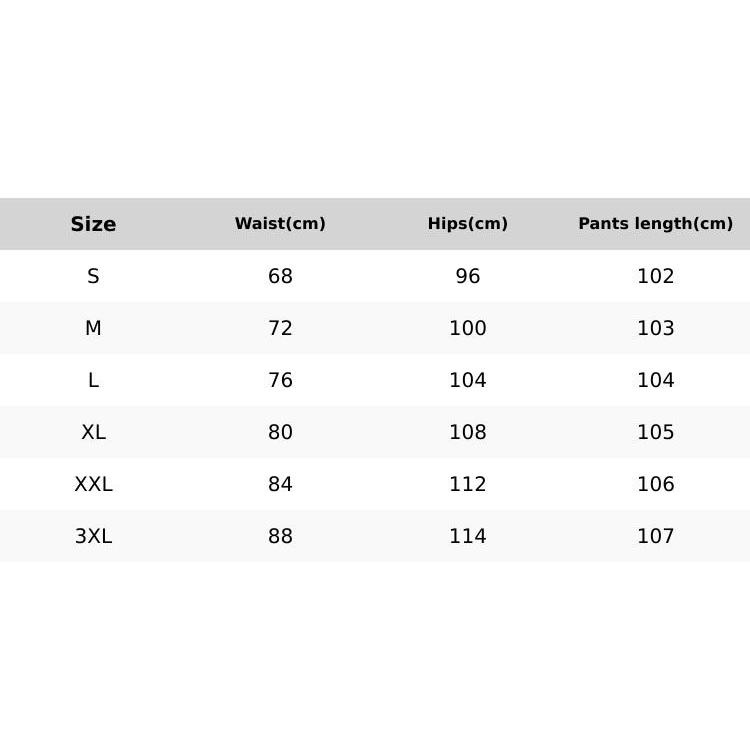
Task: Click waist value 68 for size S
Action: tap(280, 276)
